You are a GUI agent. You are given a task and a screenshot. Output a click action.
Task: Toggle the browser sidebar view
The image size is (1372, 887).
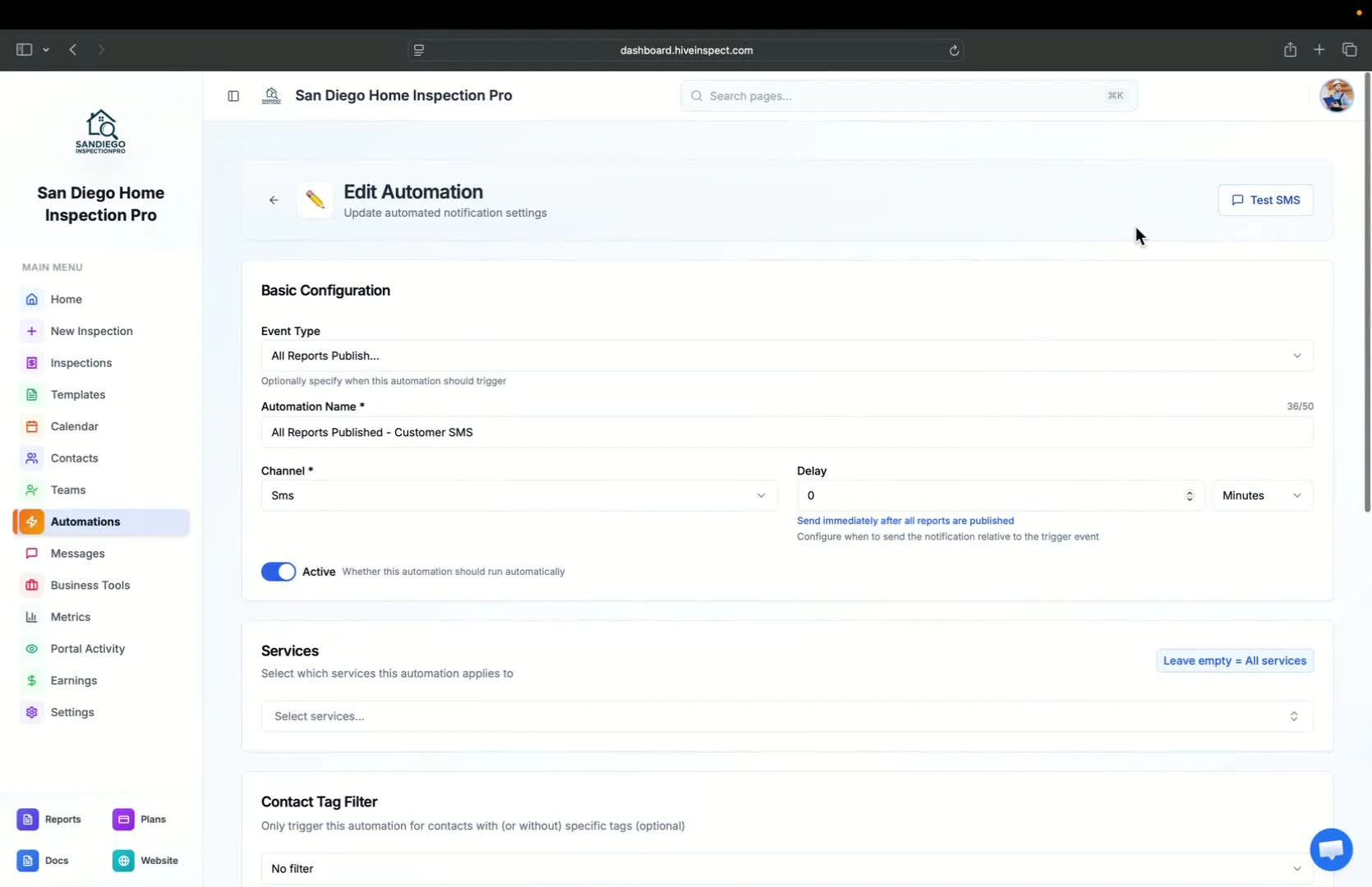tap(24, 49)
